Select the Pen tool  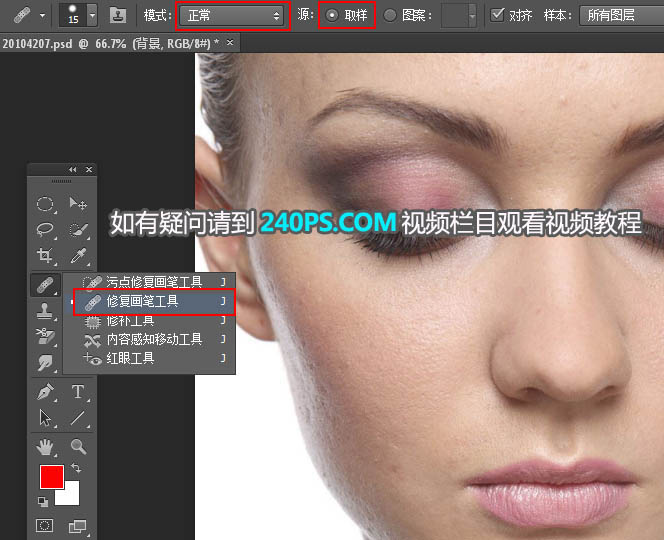pyautogui.click(x=45, y=392)
